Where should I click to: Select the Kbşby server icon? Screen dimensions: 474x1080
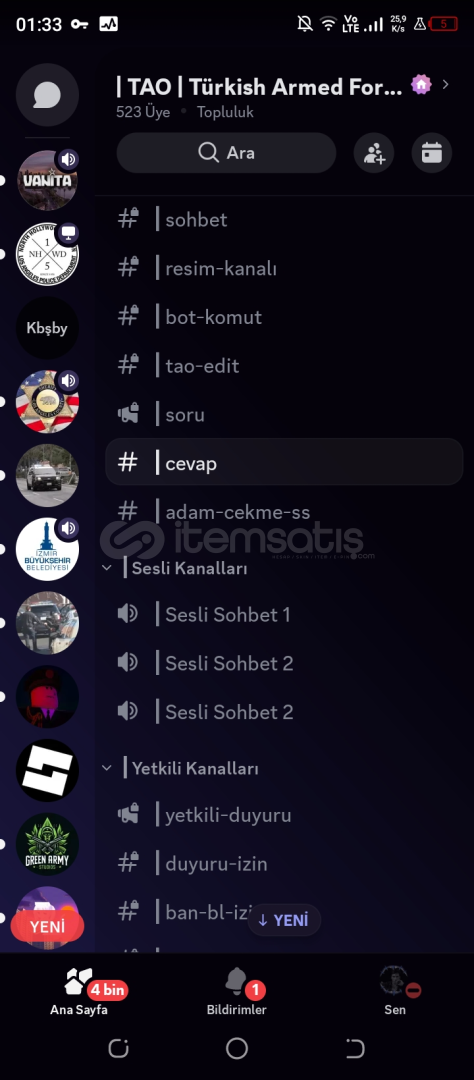tap(47, 328)
